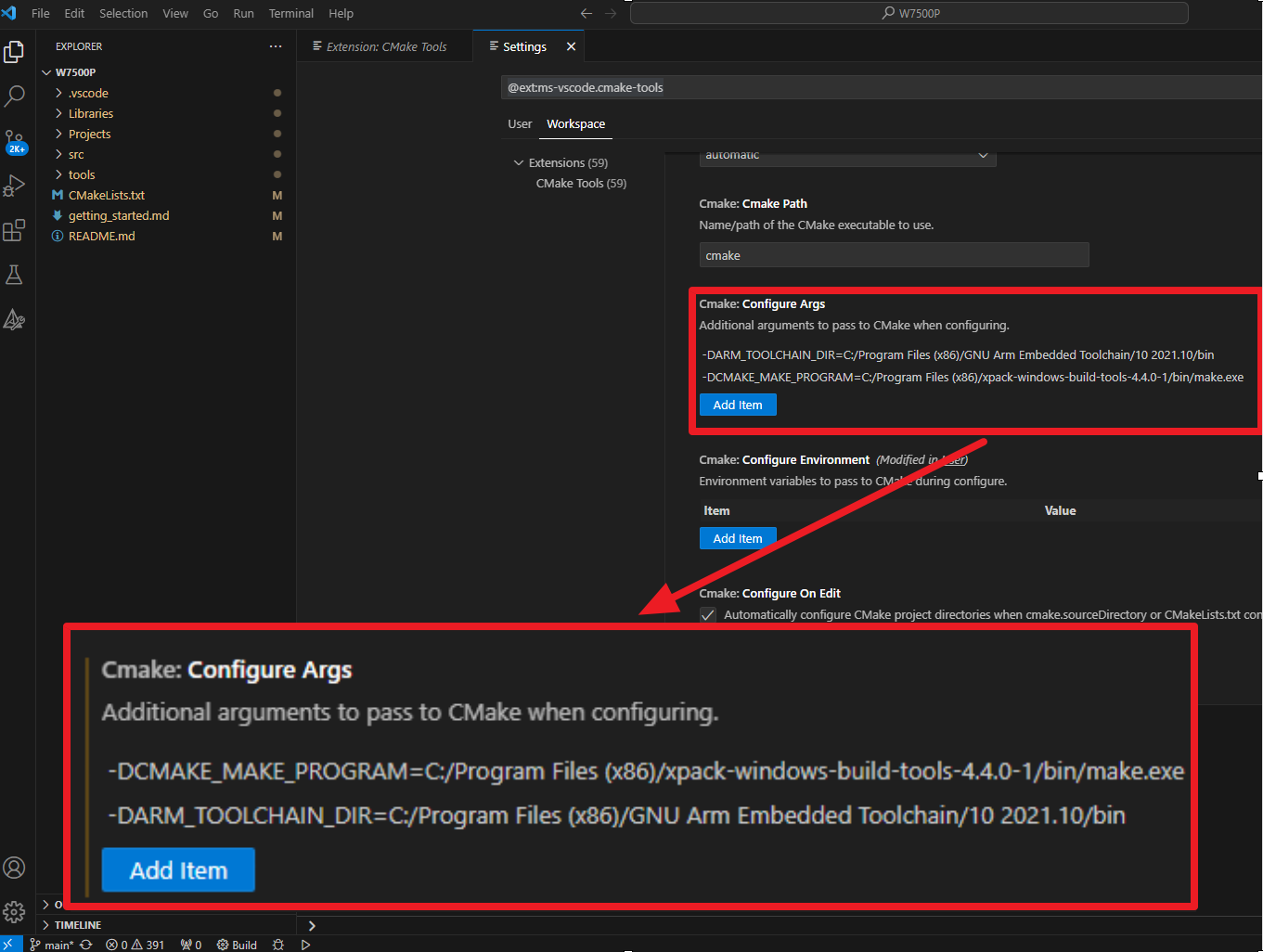
Task: Open the Run and Debug view
Action: point(14,186)
